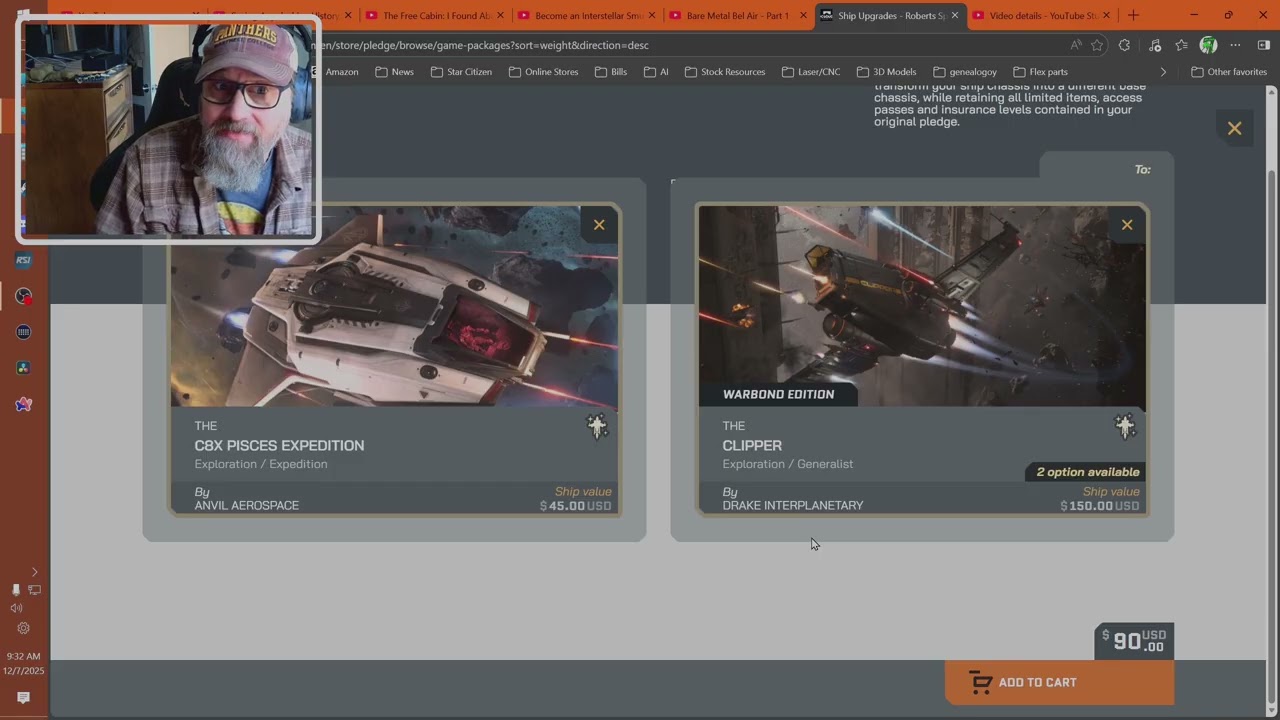Open the DaVinci Resolve taskbar icon
This screenshot has width=1280, height=720.
(x=24, y=368)
